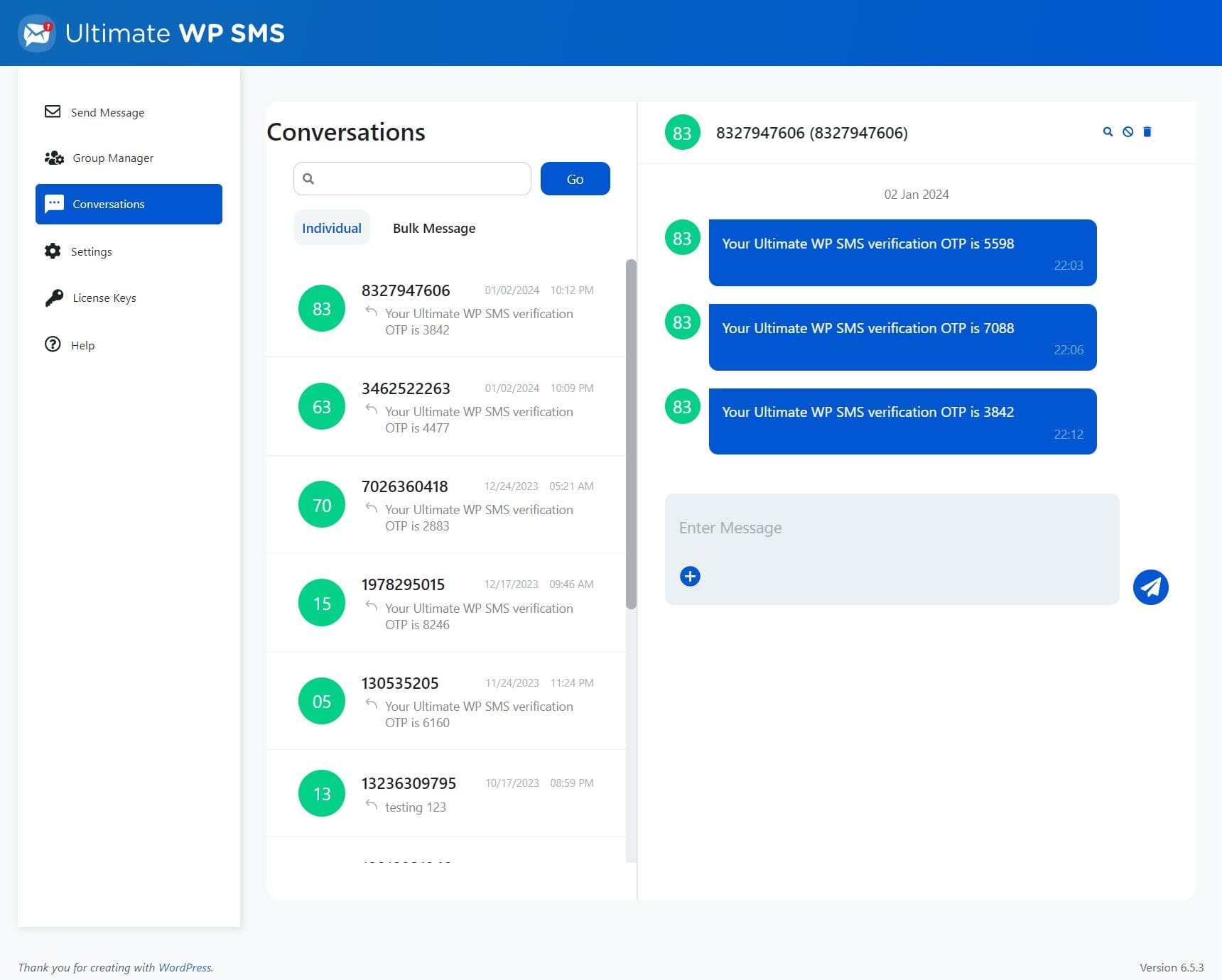
Task: Switch to the Bulk Message tab
Action: pyautogui.click(x=434, y=228)
